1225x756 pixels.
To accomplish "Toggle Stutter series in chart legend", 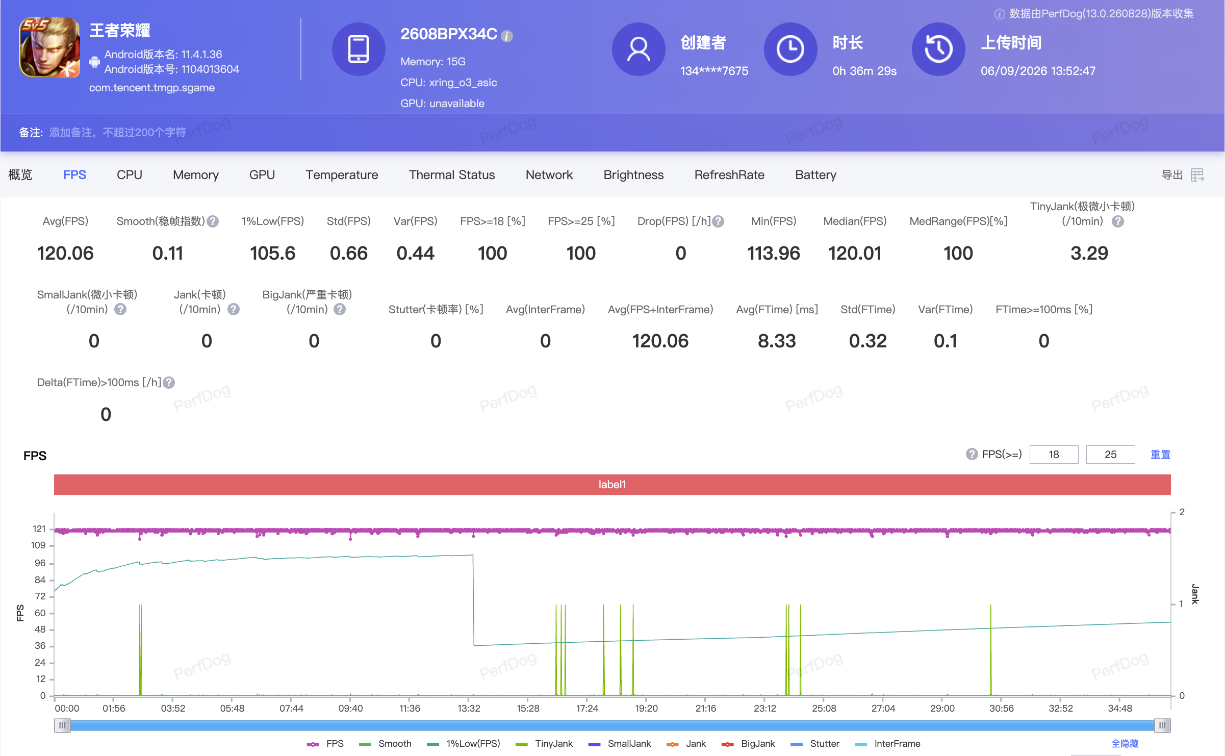I will 816,744.
